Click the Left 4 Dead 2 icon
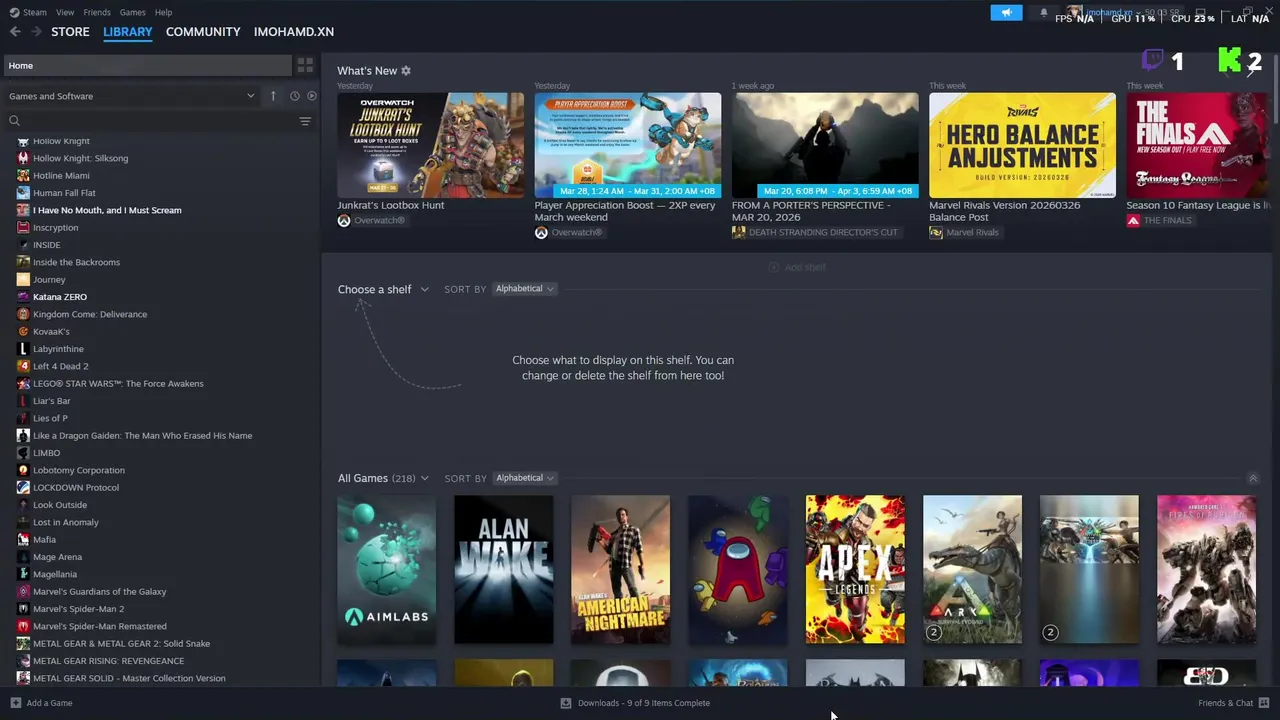Viewport: 1280px width, 720px height. point(23,366)
